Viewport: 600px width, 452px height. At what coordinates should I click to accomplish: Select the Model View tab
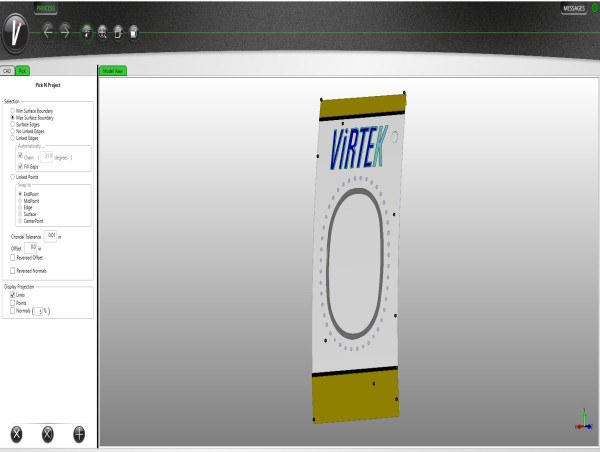pos(112,71)
